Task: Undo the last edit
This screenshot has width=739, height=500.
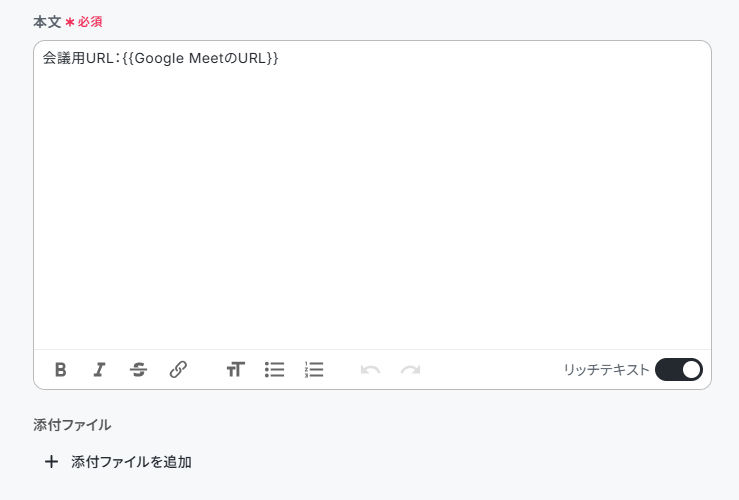Action: pos(370,370)
